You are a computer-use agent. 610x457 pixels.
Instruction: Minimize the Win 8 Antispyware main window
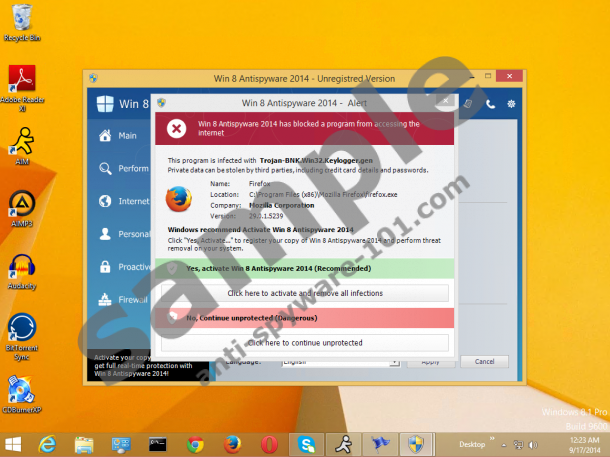[472, 76]
